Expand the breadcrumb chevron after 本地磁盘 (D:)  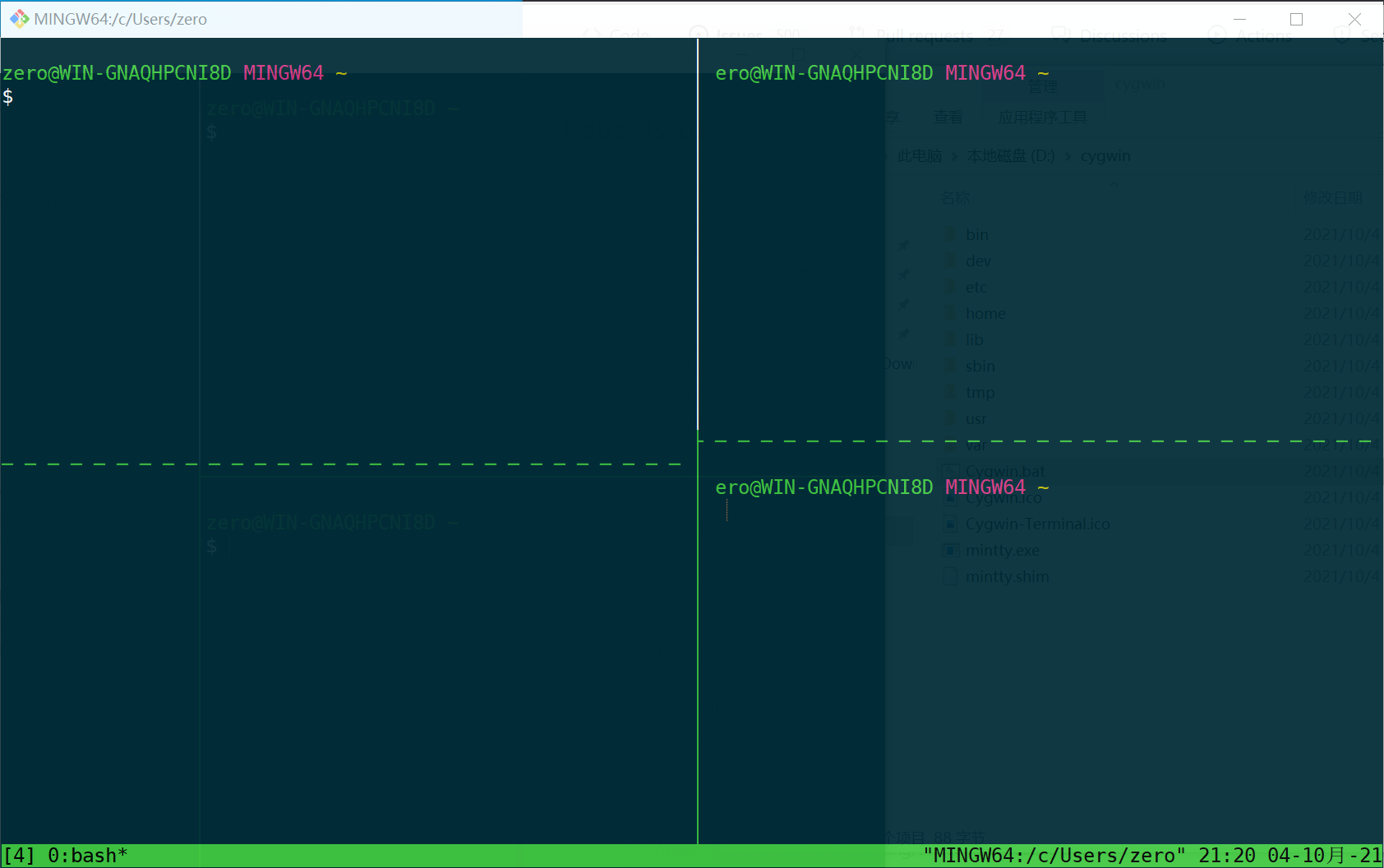pyautogui.click(x=1068, y=155)
